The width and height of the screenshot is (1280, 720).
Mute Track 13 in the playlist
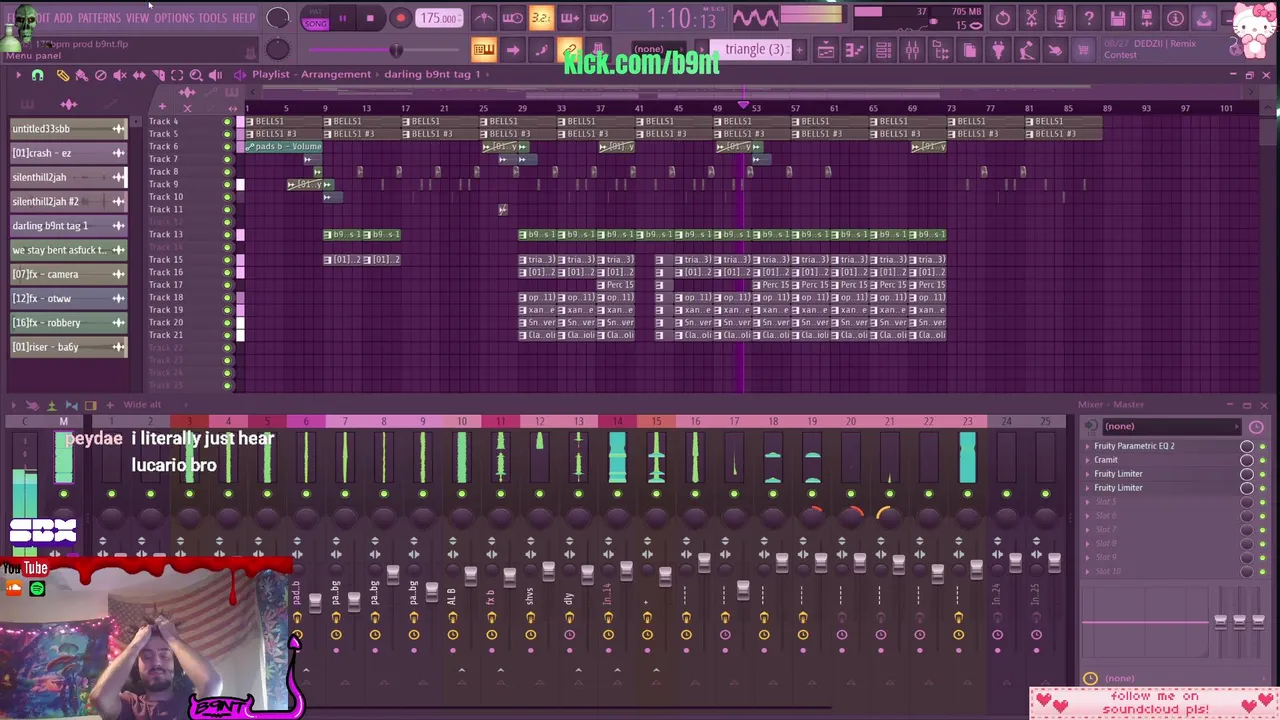coord(227,235)
